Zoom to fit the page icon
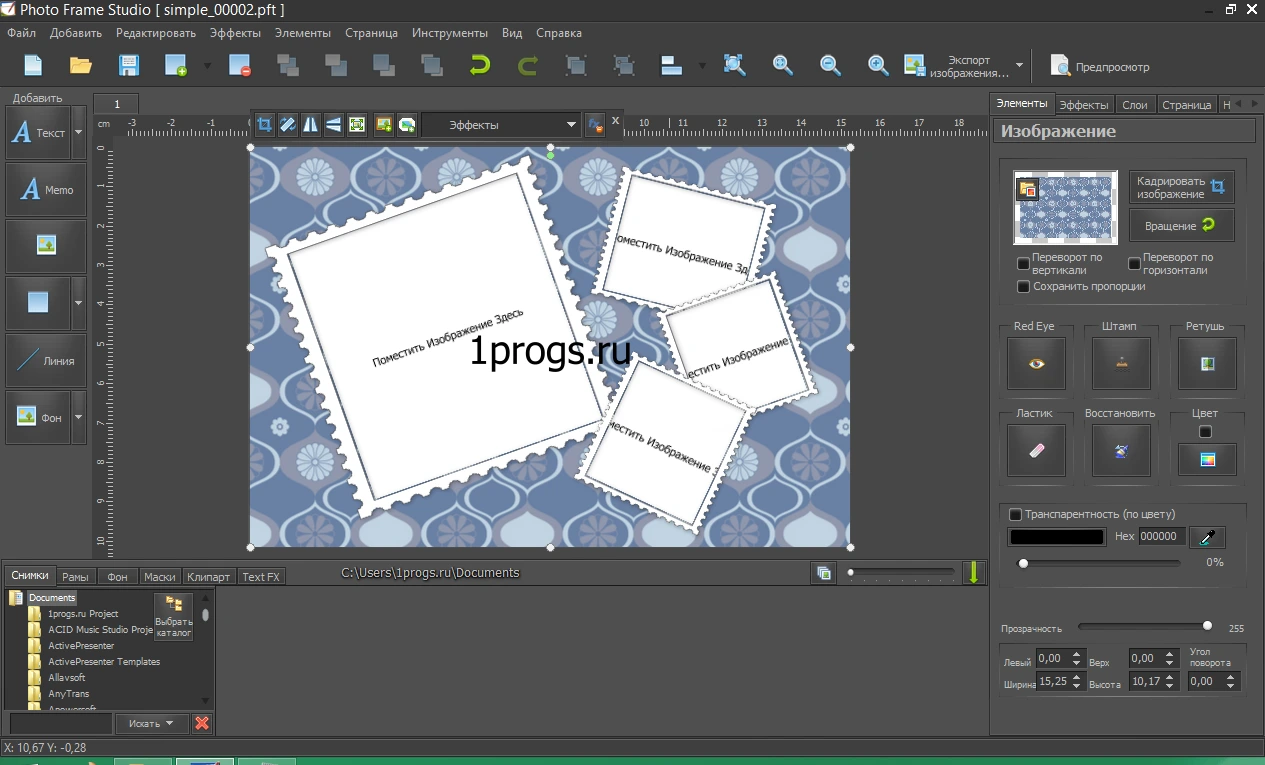 tap(734, 66)
